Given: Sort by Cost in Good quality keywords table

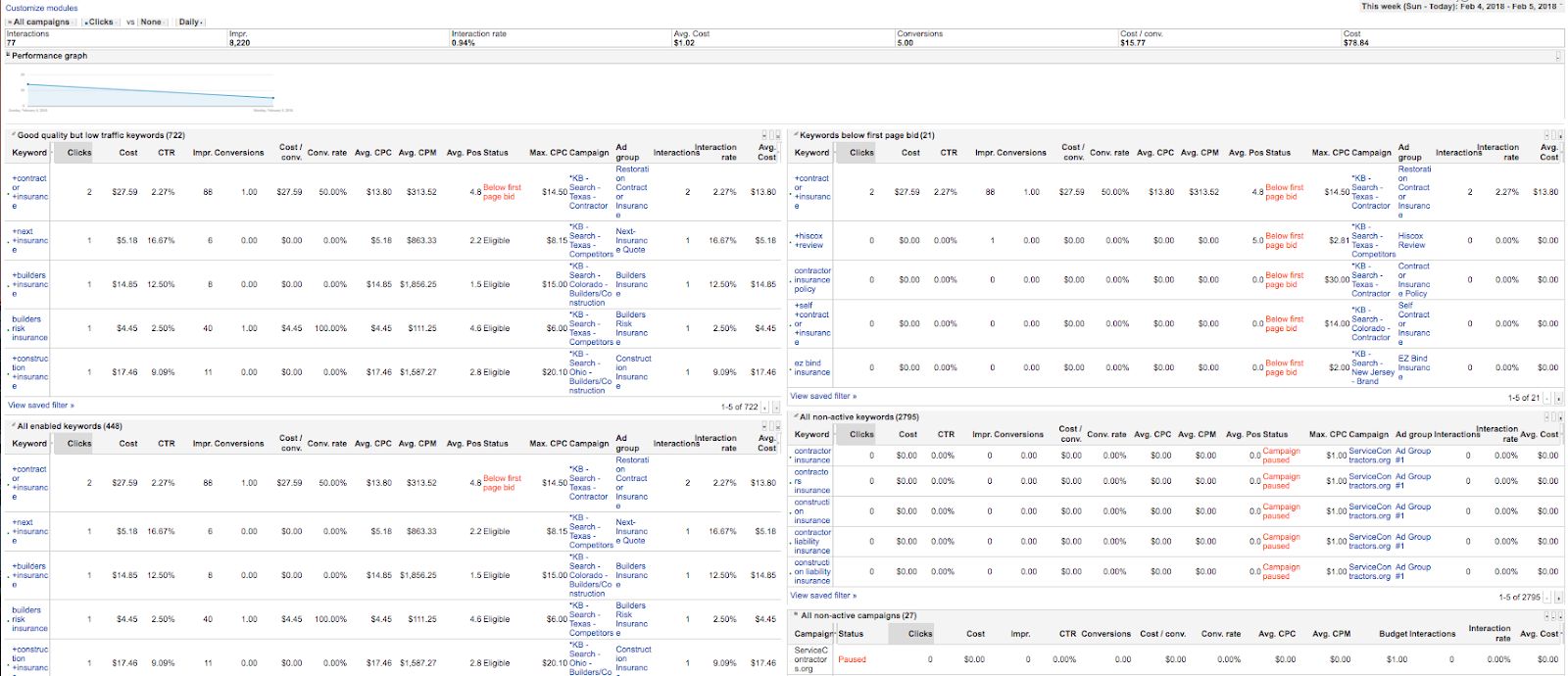Looking at the screenshot, I should pyautogui.click(x=128, y=153).
